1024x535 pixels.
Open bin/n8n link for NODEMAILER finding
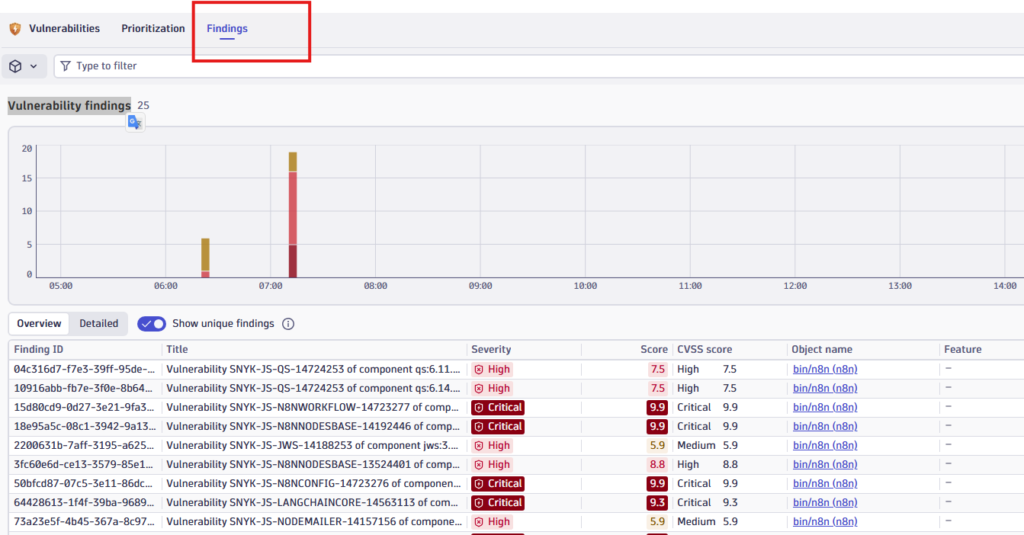(824, 522)
